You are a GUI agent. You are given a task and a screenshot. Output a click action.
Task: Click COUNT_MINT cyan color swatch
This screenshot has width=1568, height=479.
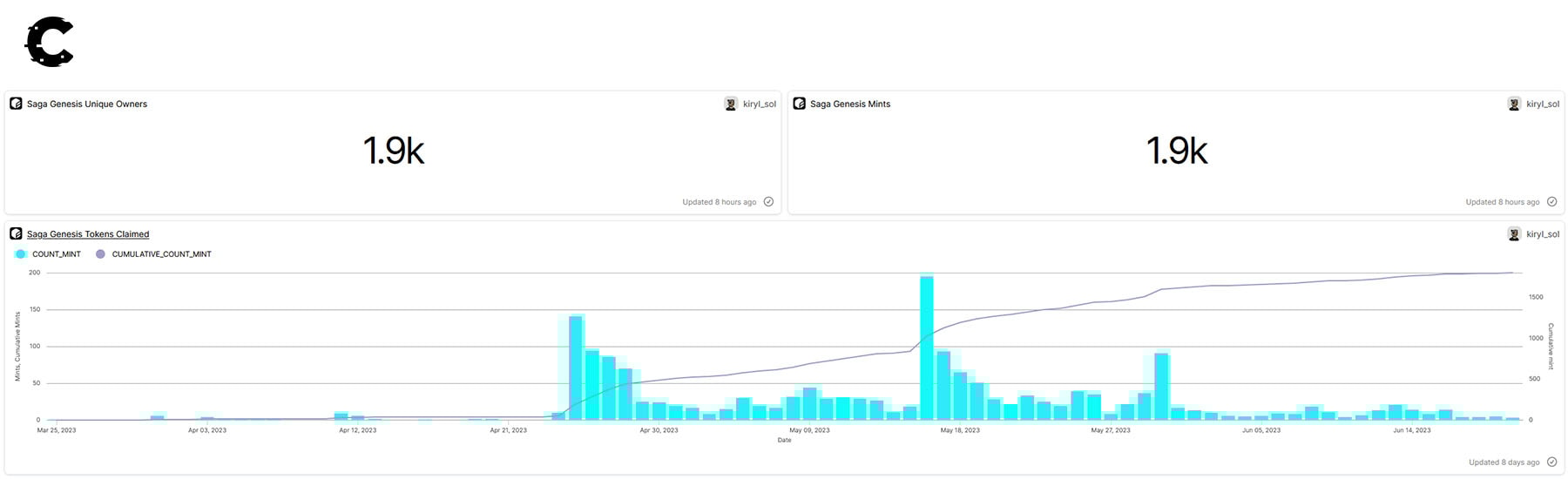pyautogui.click(x=21, y=254)
